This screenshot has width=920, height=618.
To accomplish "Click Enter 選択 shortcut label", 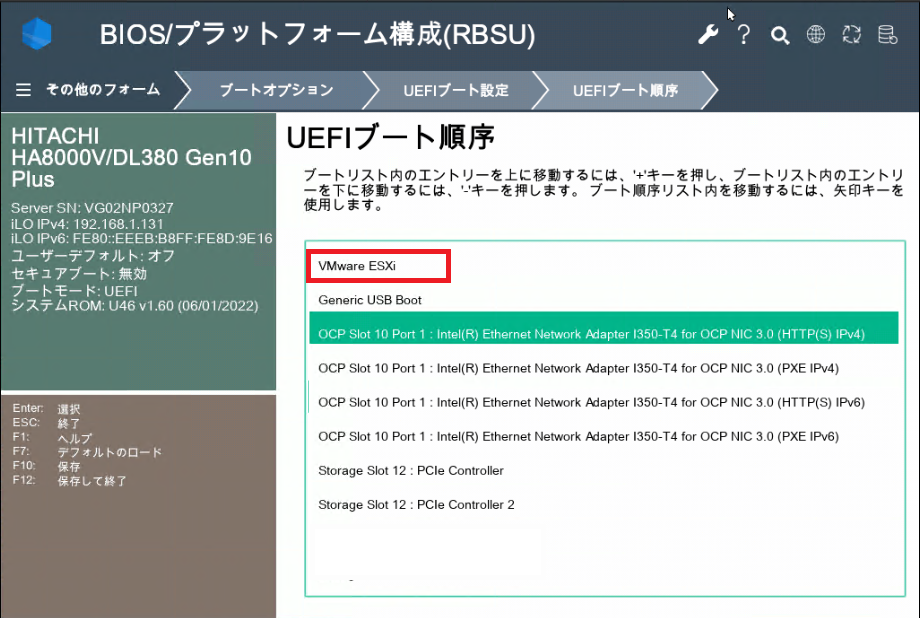I will click(x=46, y=408).
